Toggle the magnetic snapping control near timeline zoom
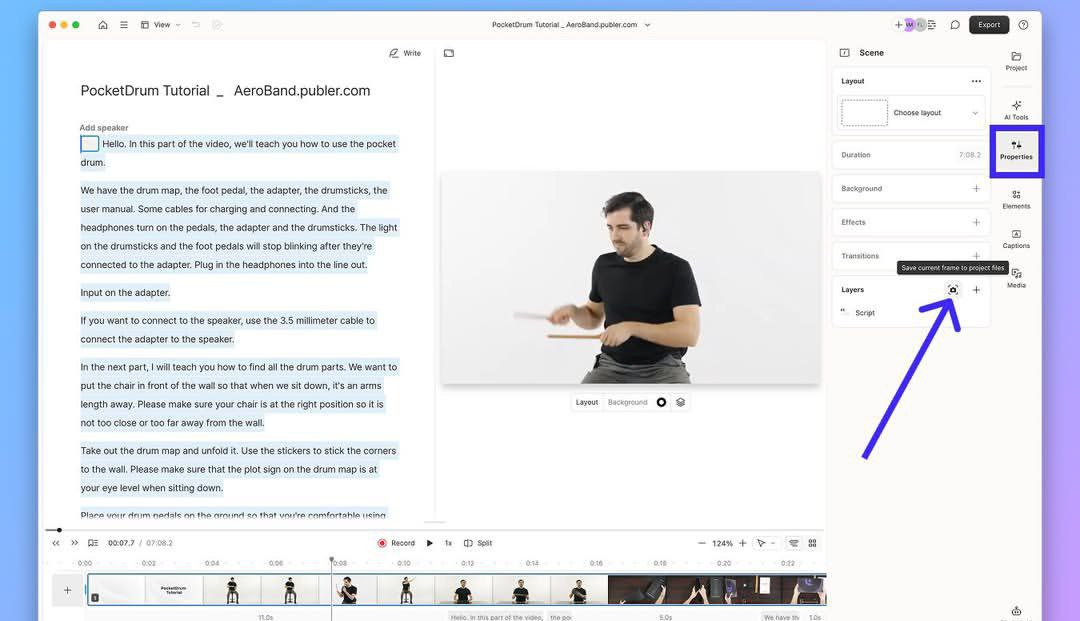This screenshot has width=1080, height=621. point(793,542)
